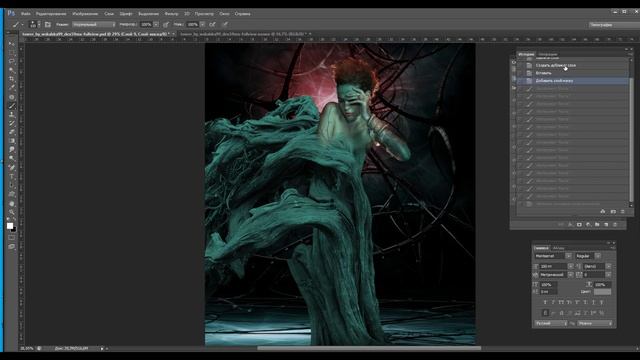Viewport: 640px width, 360px height.
Task: Select the Path Selection tool
Action: [x=12, y=185]
